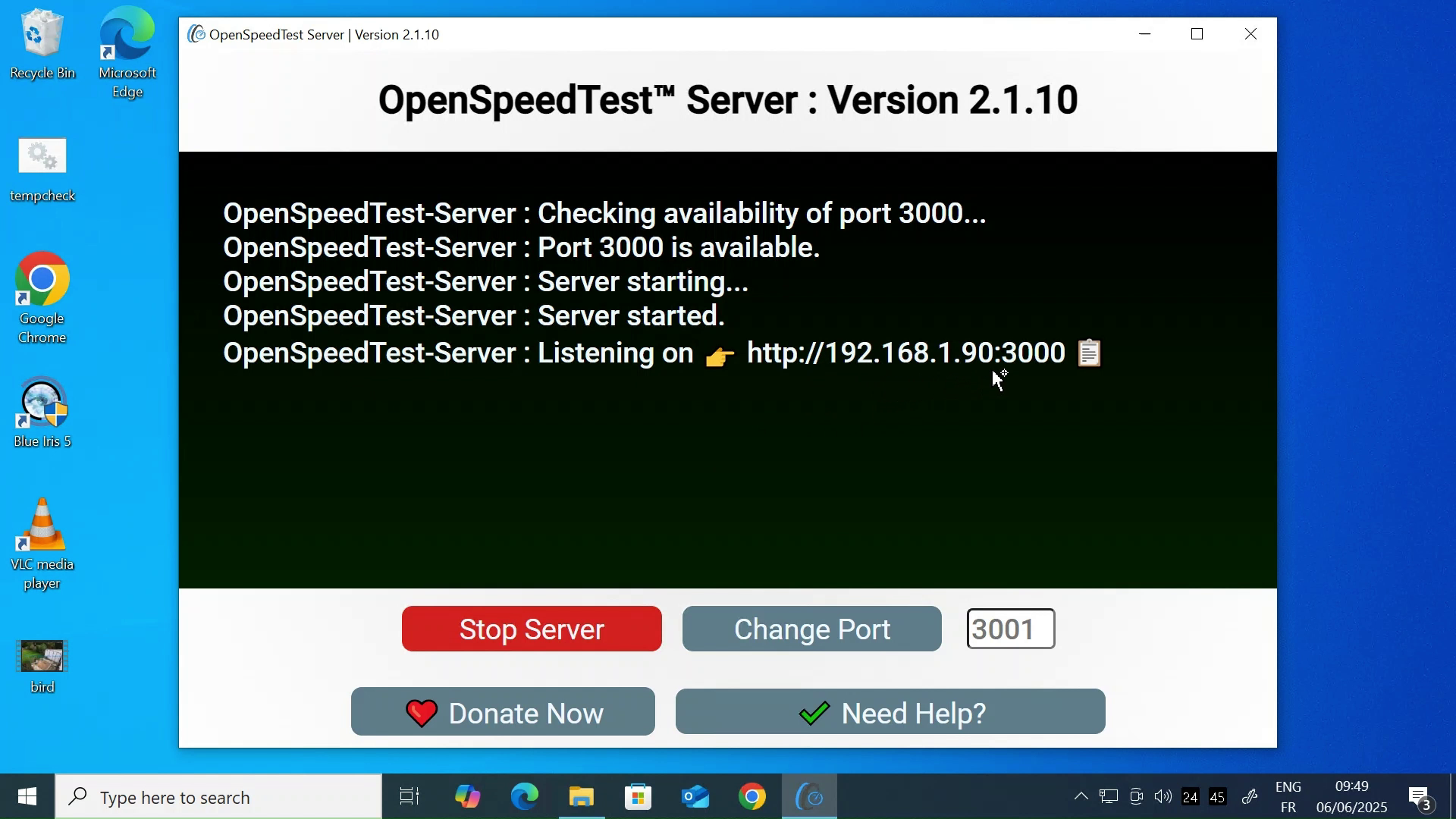The image size is (1456, 819).
Task: Click the taskbar search box
Action: pos(218,797)
